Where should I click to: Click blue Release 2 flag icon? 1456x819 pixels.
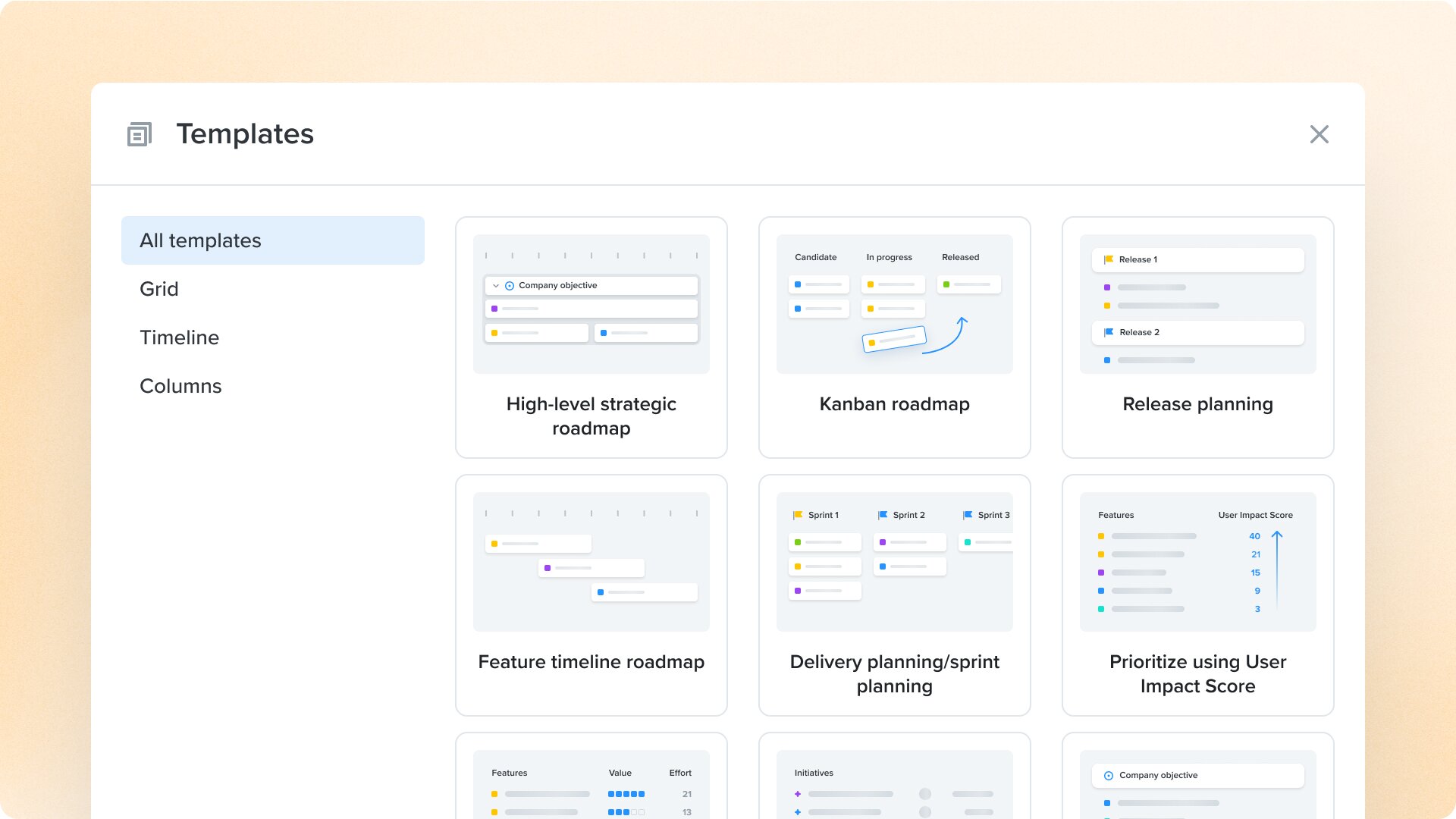(x=1108, y=332)
